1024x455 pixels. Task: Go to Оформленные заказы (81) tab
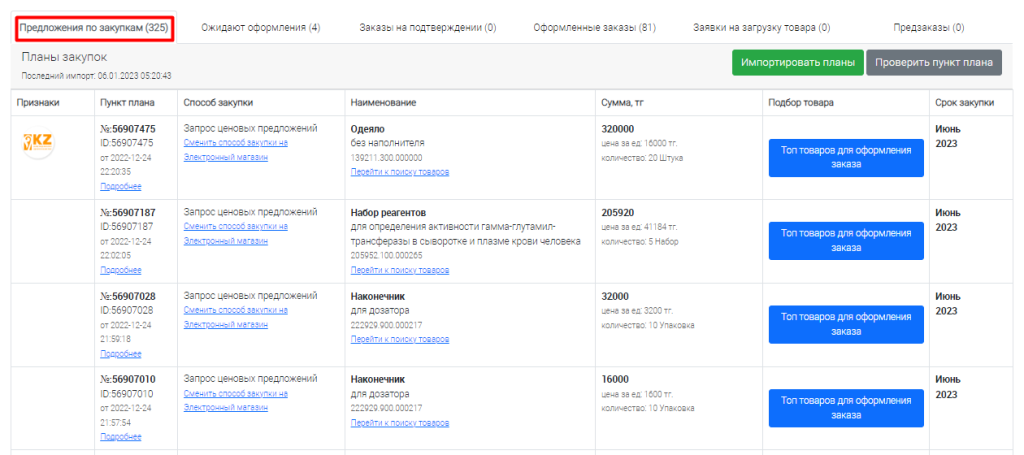pyautogui.click(x=594, y=27)
